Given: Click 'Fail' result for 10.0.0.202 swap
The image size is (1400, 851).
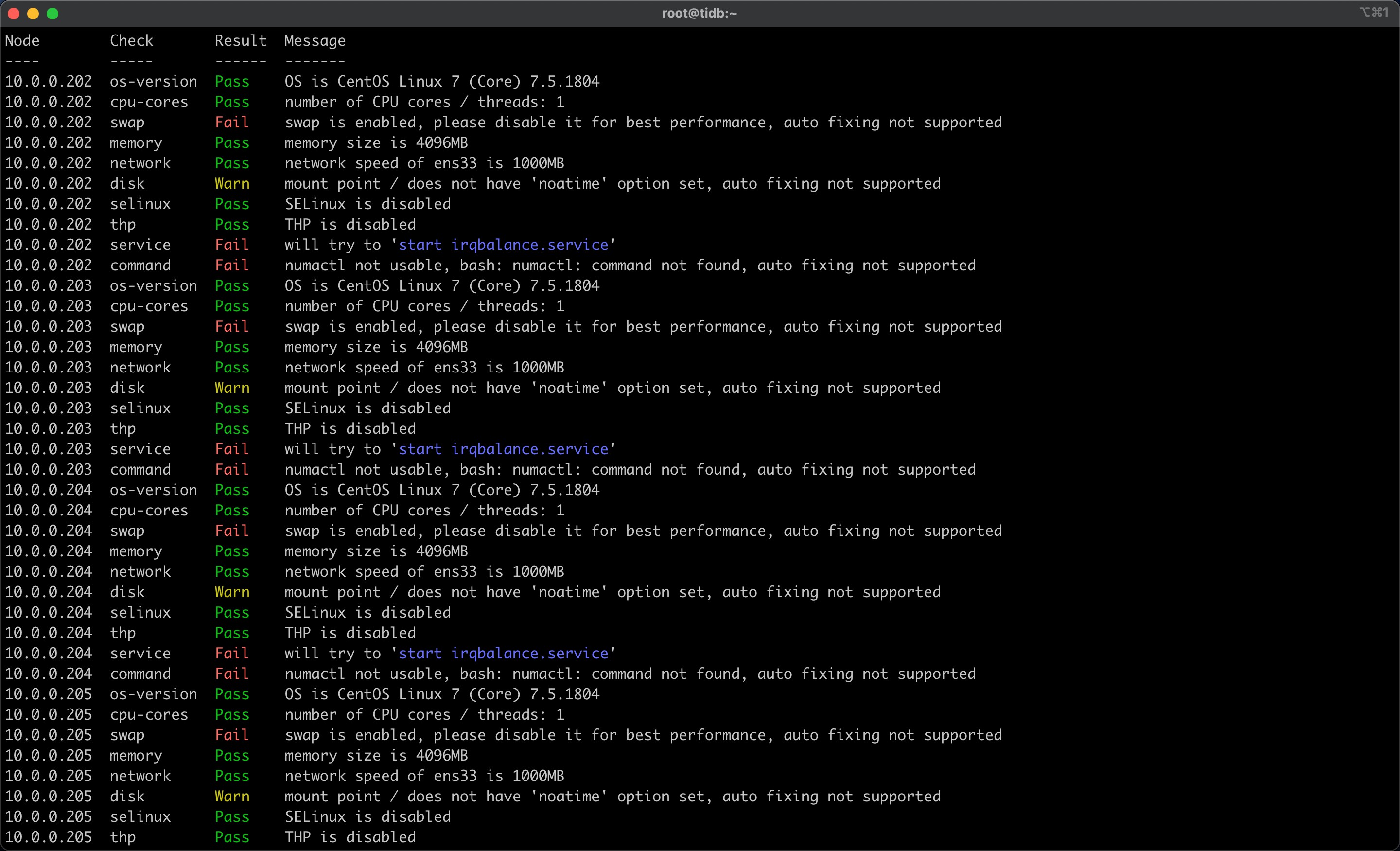Looking at the screenshot, I should (x=232, y=123).
